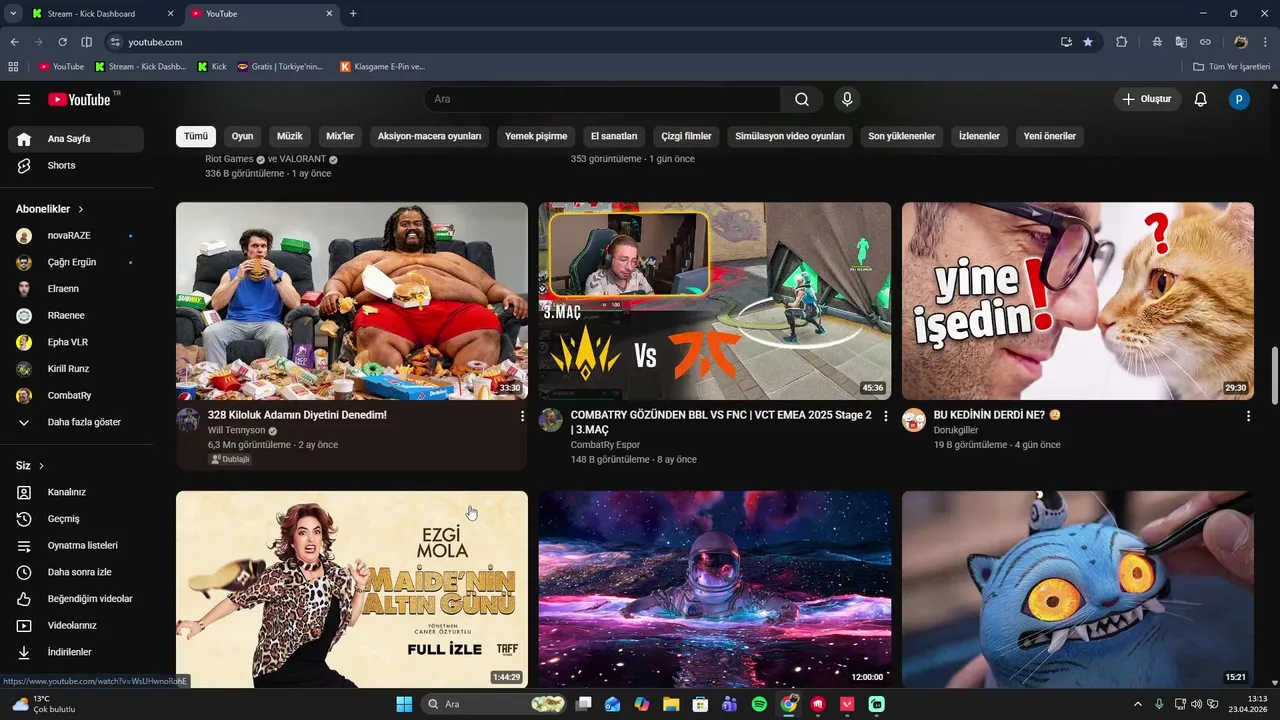Click the YouTube search input field

click(x=603, y=99)
